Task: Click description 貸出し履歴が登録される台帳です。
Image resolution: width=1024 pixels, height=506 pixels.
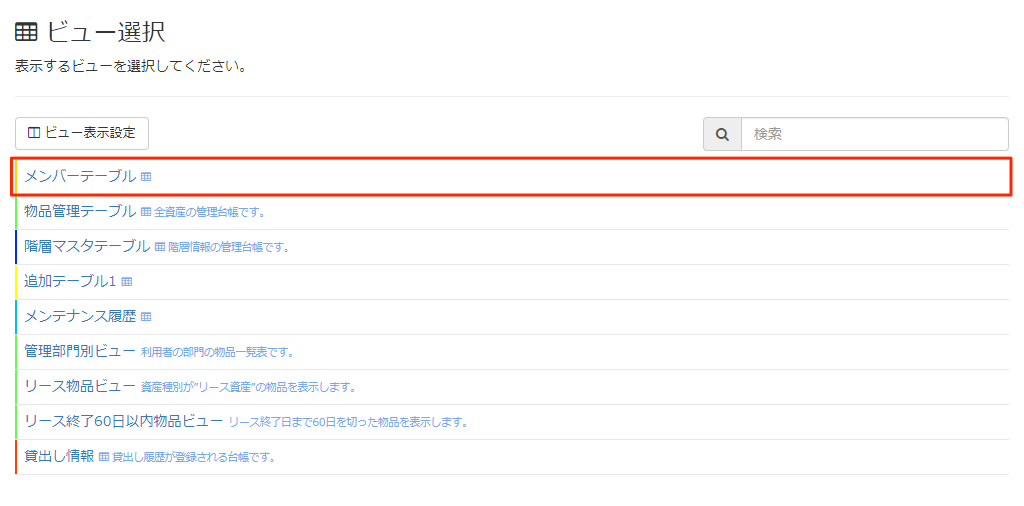Action: coord(193,458)
